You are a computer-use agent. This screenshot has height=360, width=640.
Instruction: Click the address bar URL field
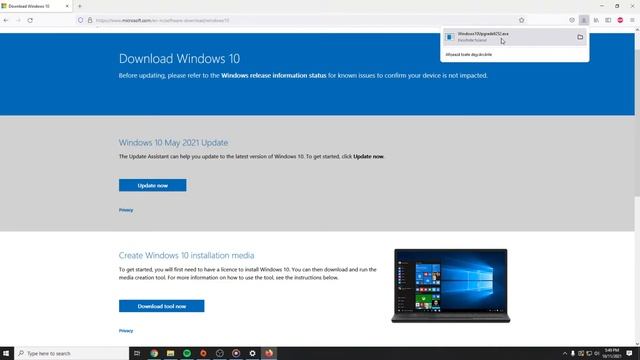[302, 20]
